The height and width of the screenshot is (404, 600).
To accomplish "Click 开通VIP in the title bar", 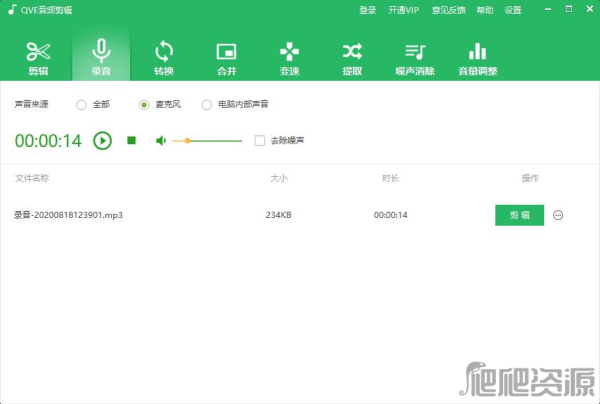I will 403,10.
